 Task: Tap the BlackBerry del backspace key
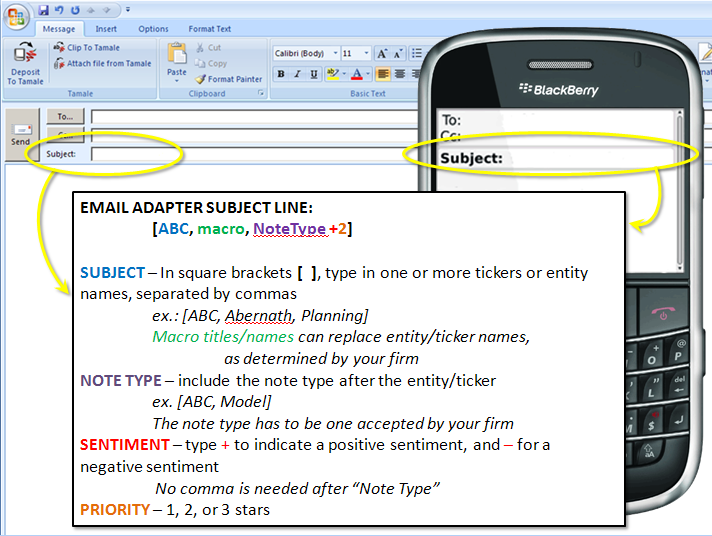pos(679,385)
